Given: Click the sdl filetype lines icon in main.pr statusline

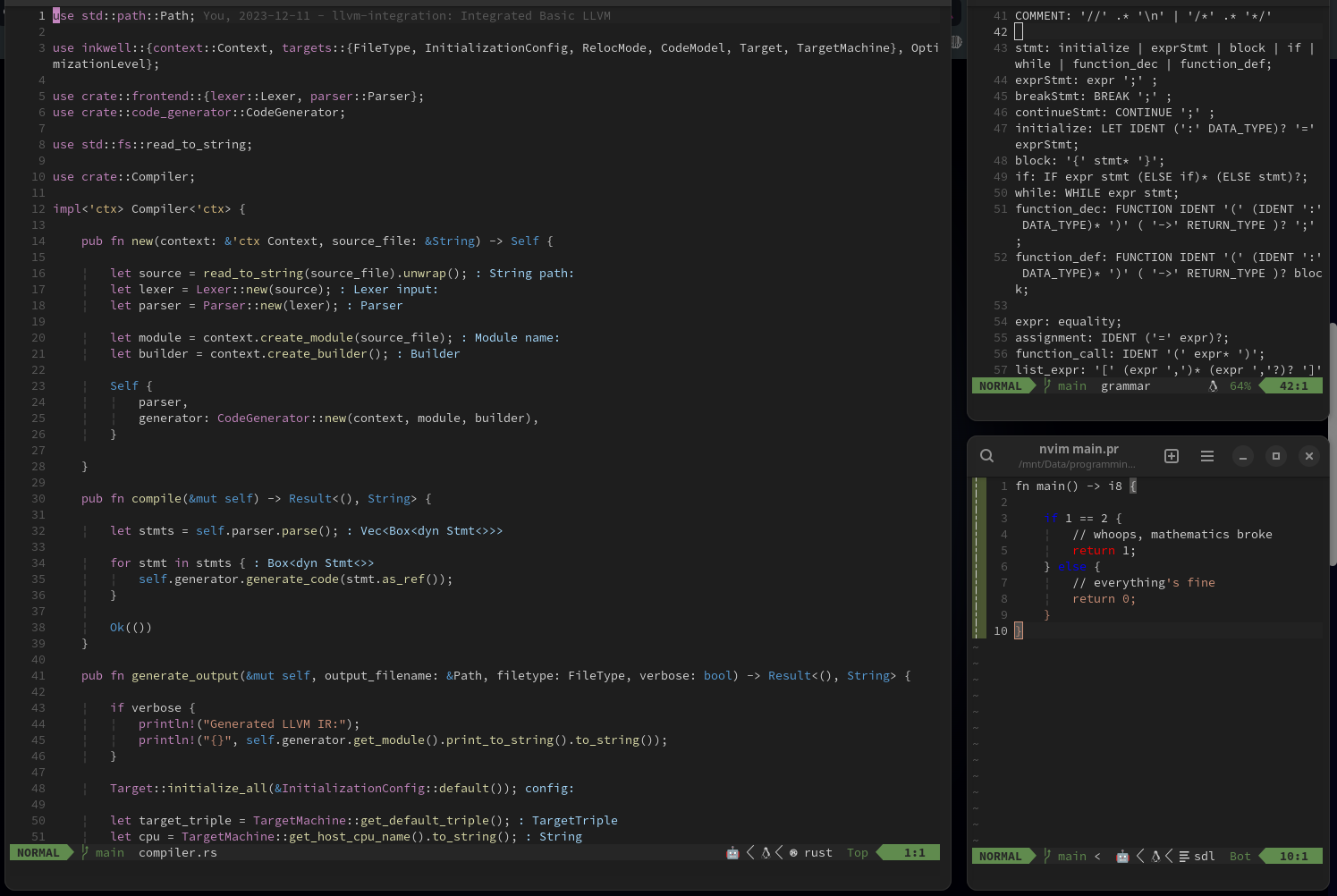Looking at the screenshot, I should pyautogui.click(x=1184, y=857).
